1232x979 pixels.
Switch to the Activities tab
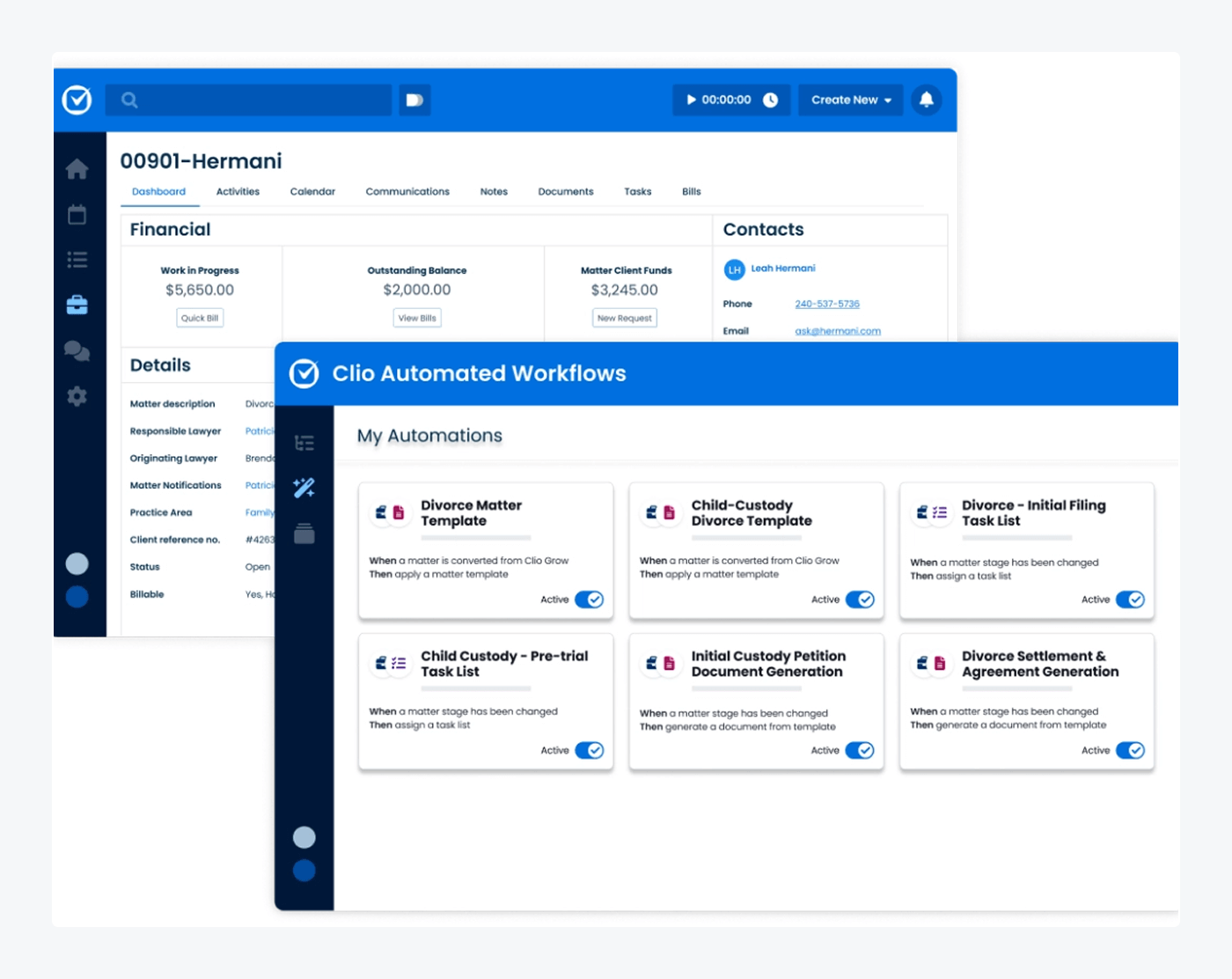click(238, 192)
